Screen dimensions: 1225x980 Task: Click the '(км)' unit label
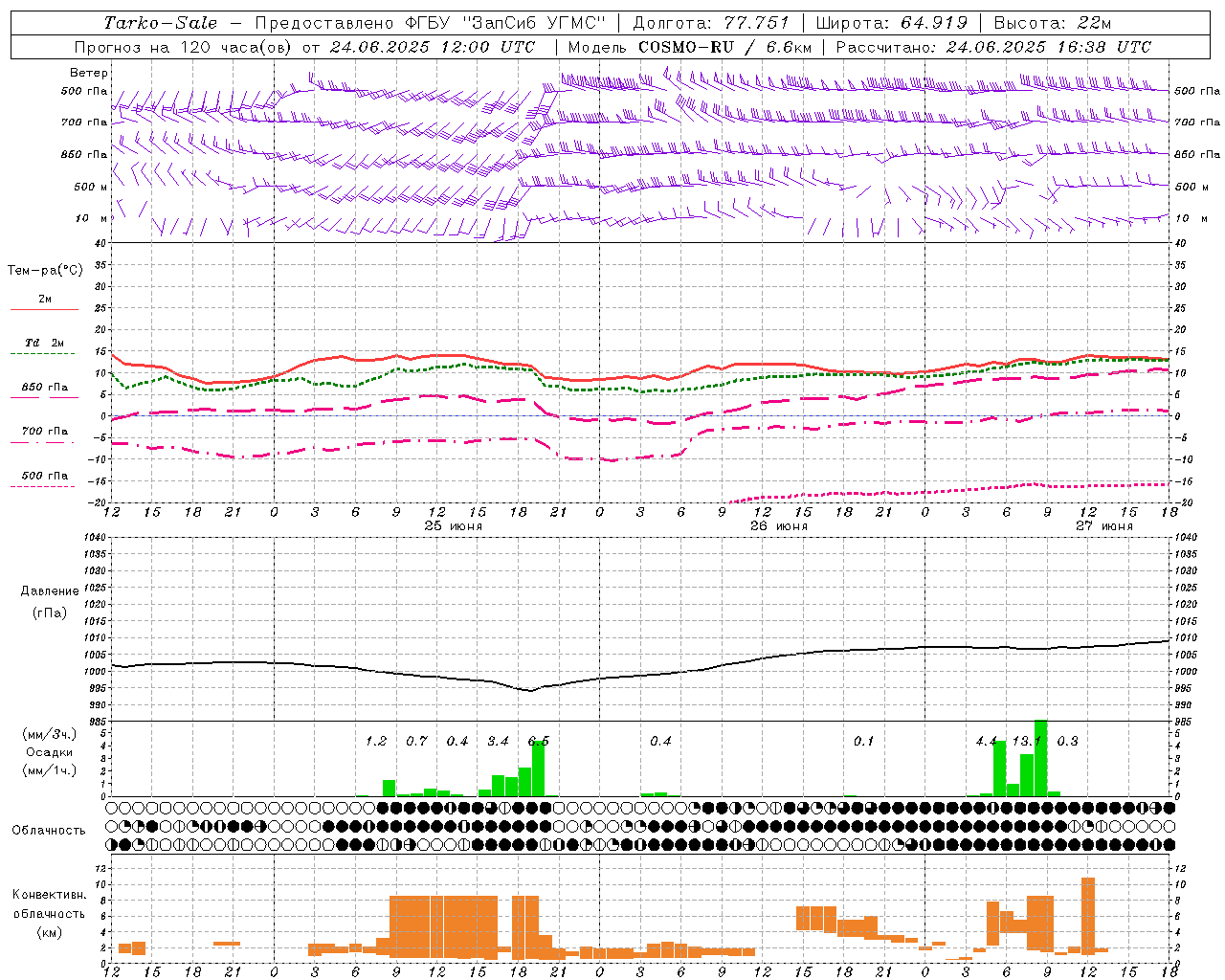(x=51, y=932)
